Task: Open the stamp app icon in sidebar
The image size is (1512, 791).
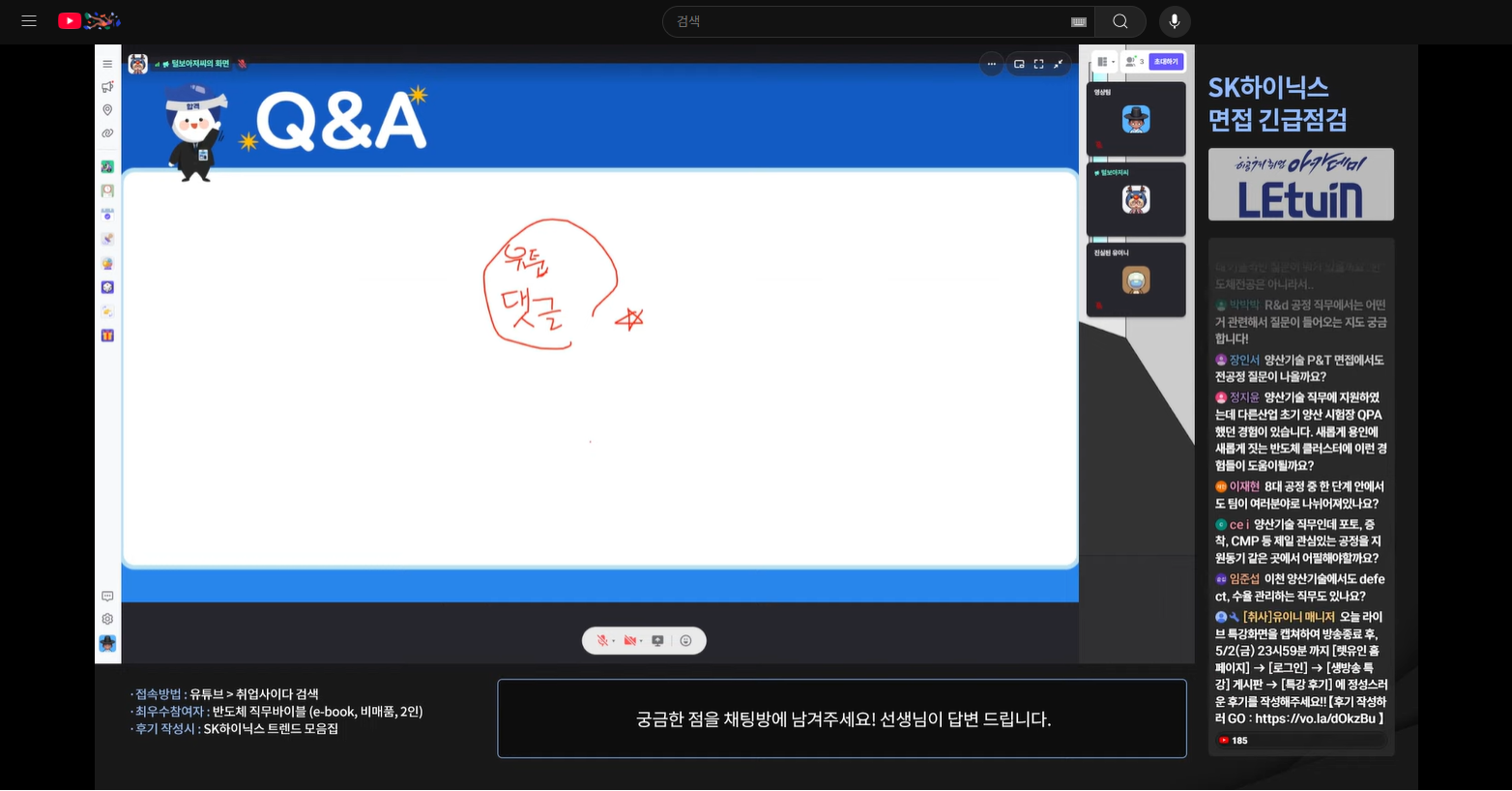Action: click(x=107, y=239)
